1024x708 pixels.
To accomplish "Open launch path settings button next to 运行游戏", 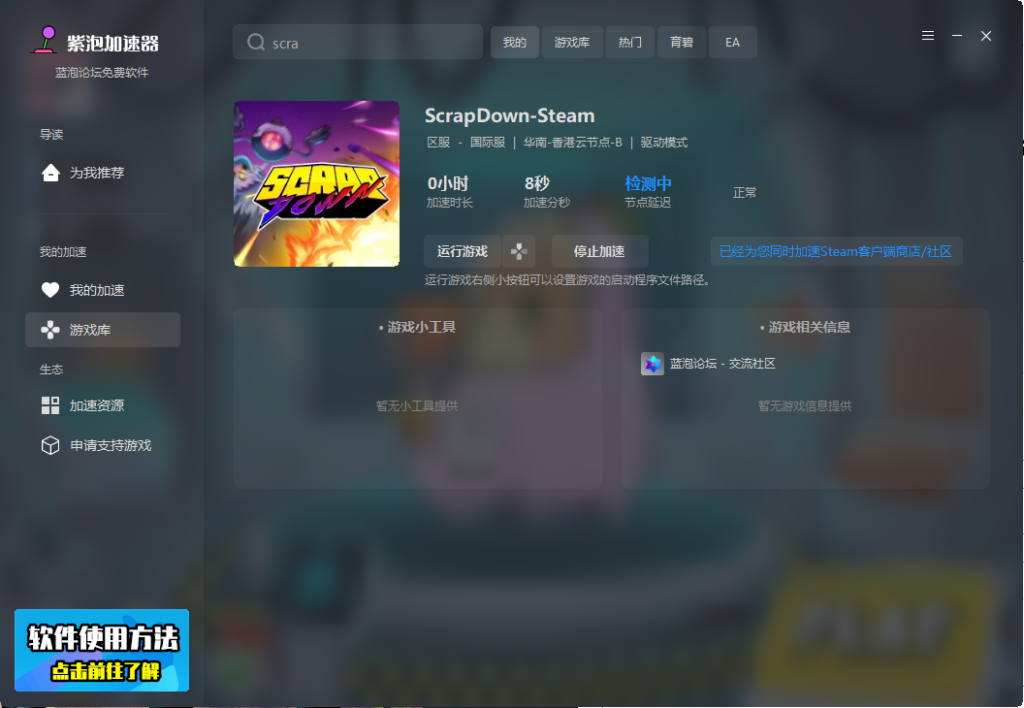I will [519, 251].
